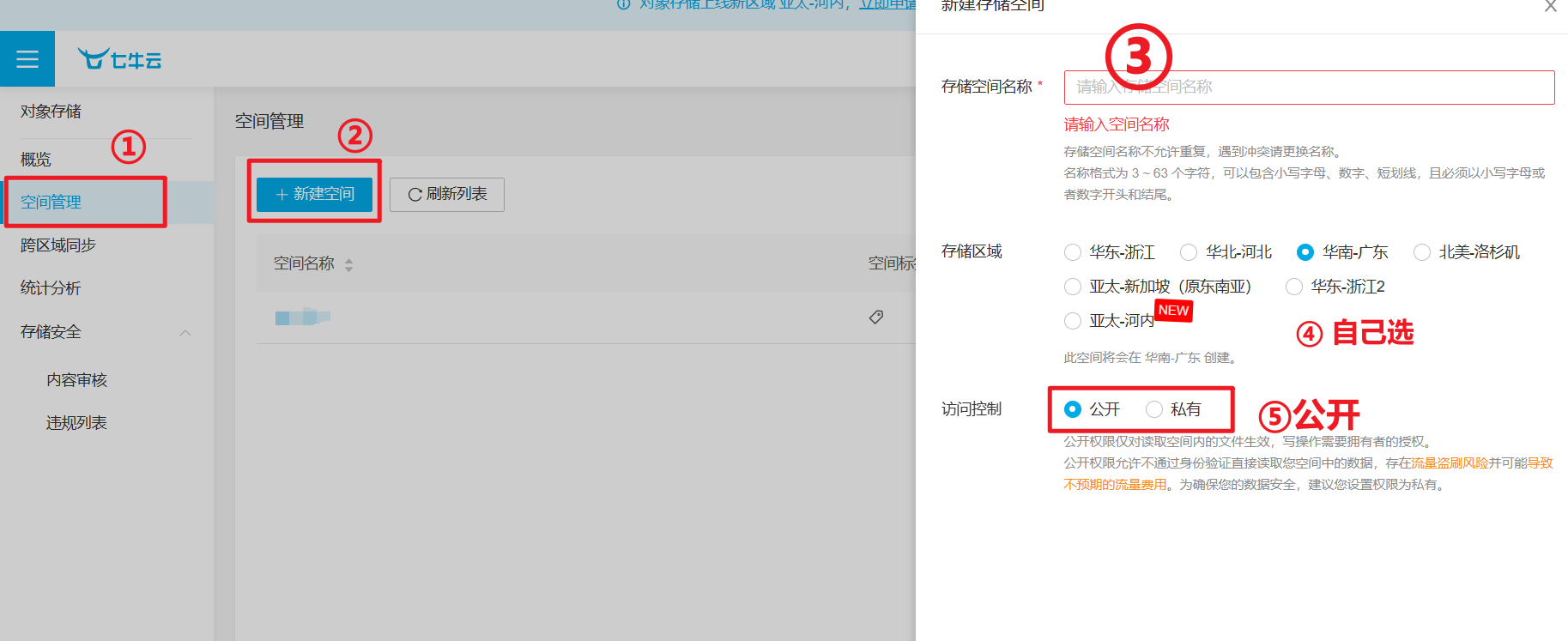Set access control to 公开

pyautogui.click(x=1073, y=409)
